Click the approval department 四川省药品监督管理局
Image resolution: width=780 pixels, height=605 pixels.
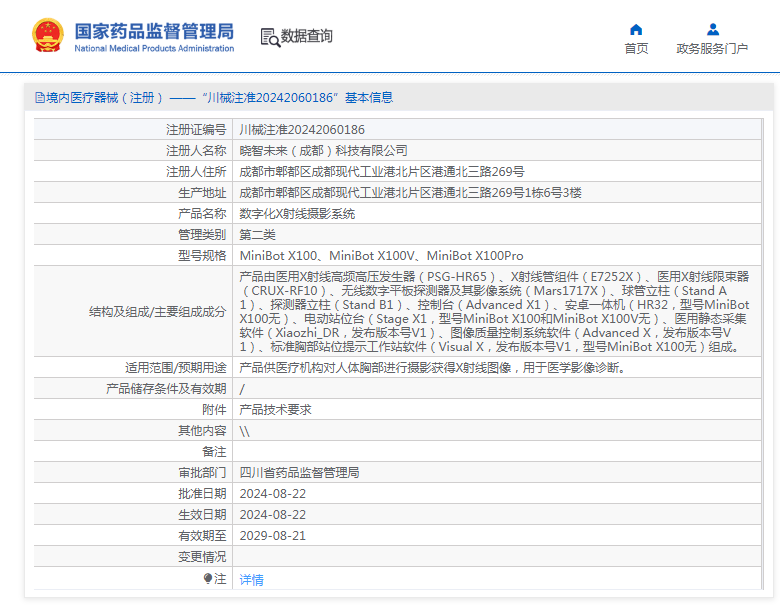[x=299, y=473]
